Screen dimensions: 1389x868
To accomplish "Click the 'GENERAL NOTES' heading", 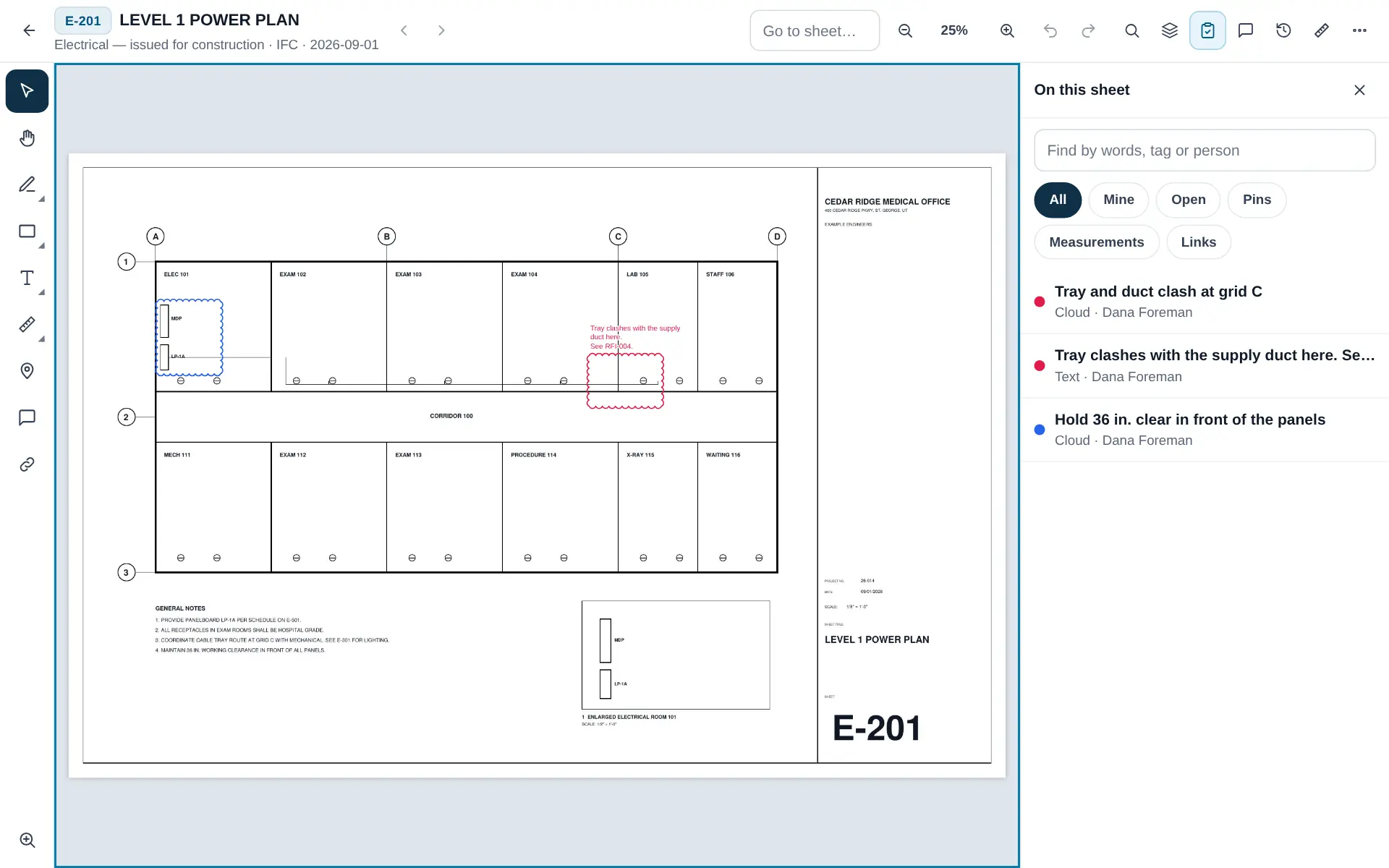I will pos(180,608).
